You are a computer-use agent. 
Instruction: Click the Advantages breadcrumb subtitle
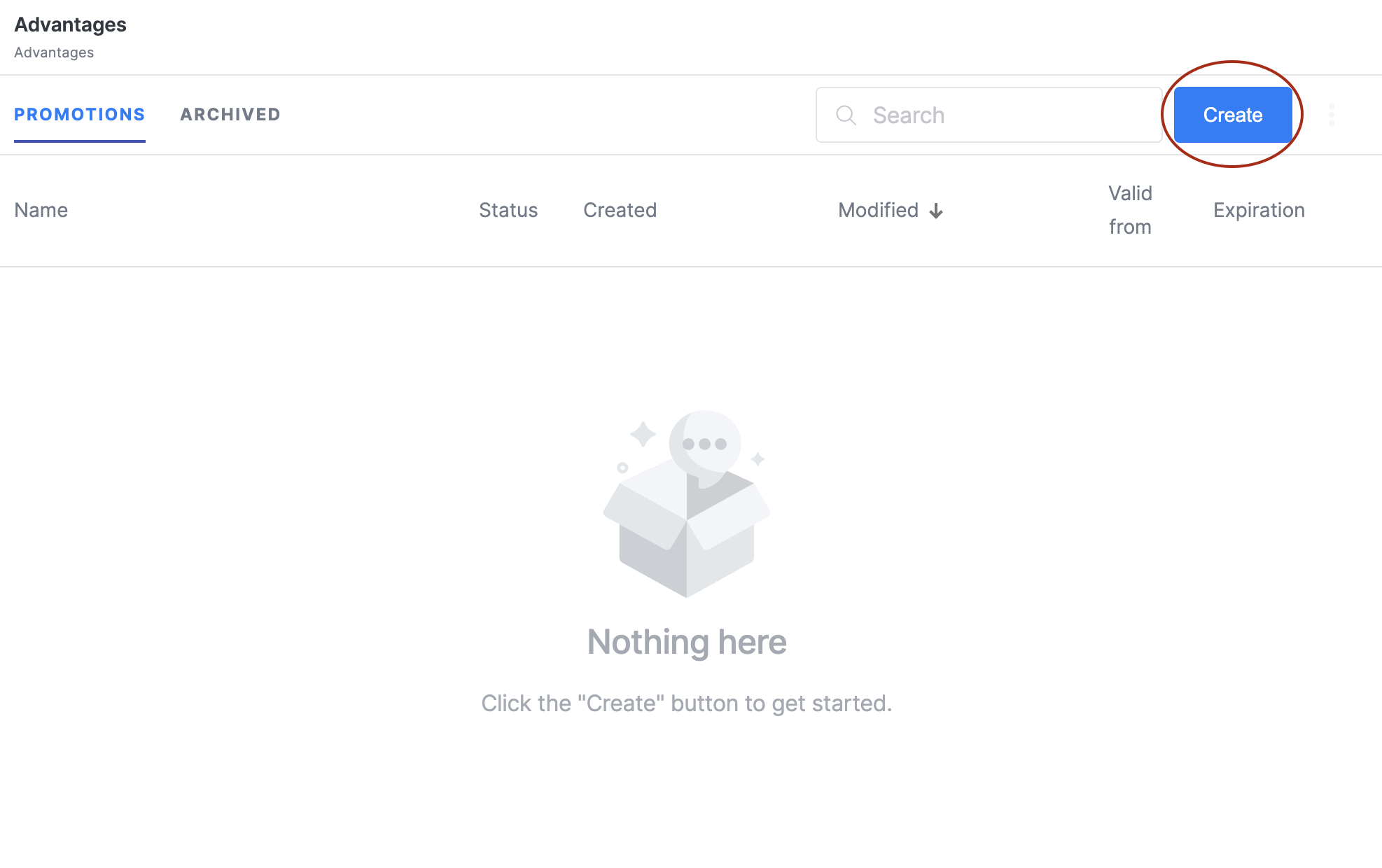click(54, 52)
